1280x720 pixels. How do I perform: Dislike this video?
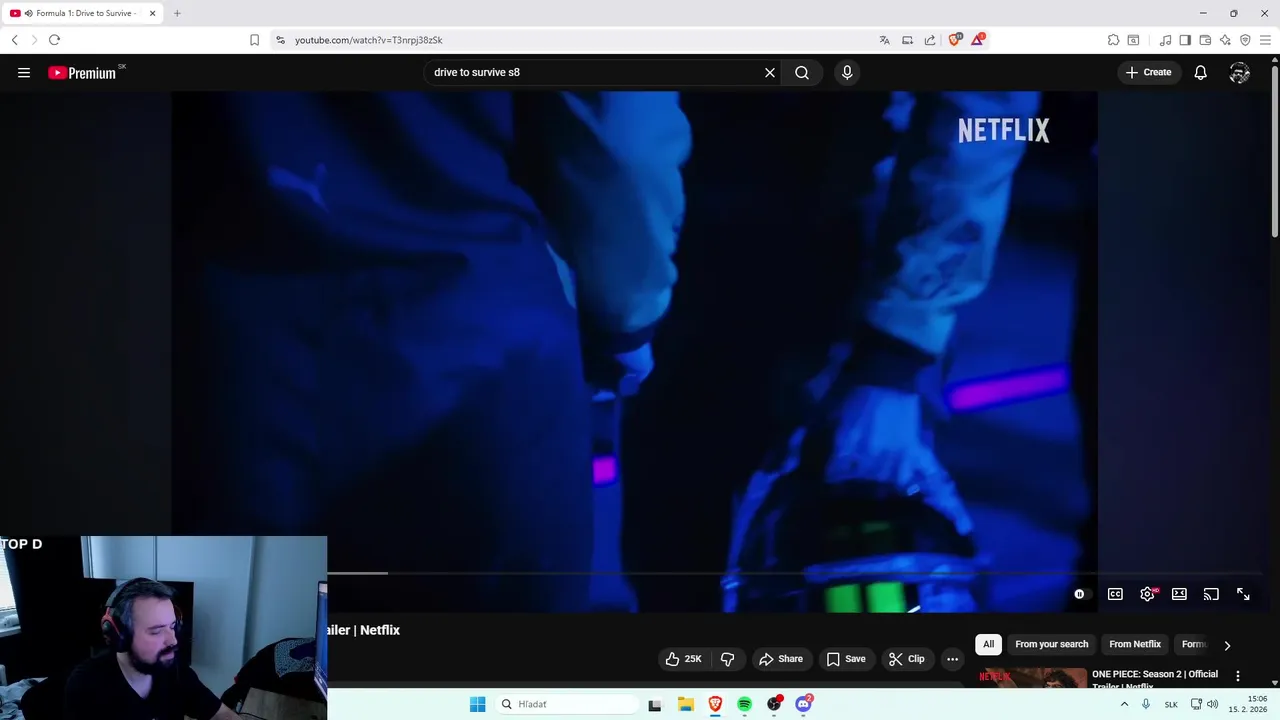click(x=727, y=659)
